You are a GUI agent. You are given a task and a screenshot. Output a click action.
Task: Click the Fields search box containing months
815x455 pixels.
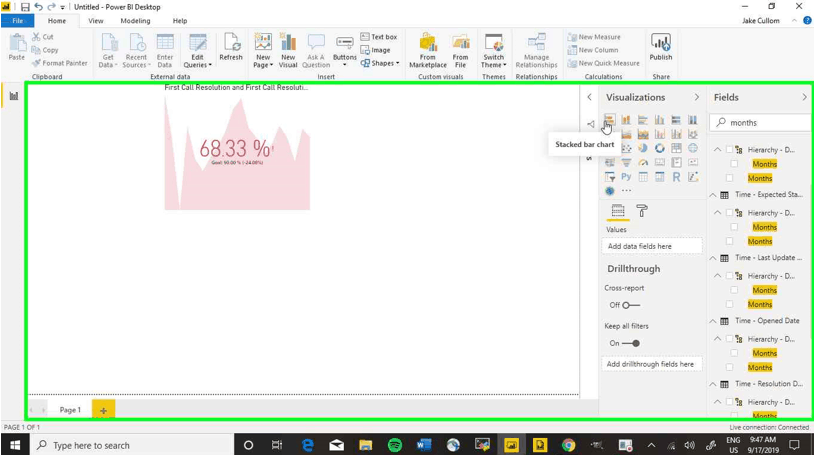[x=760, y=123]
